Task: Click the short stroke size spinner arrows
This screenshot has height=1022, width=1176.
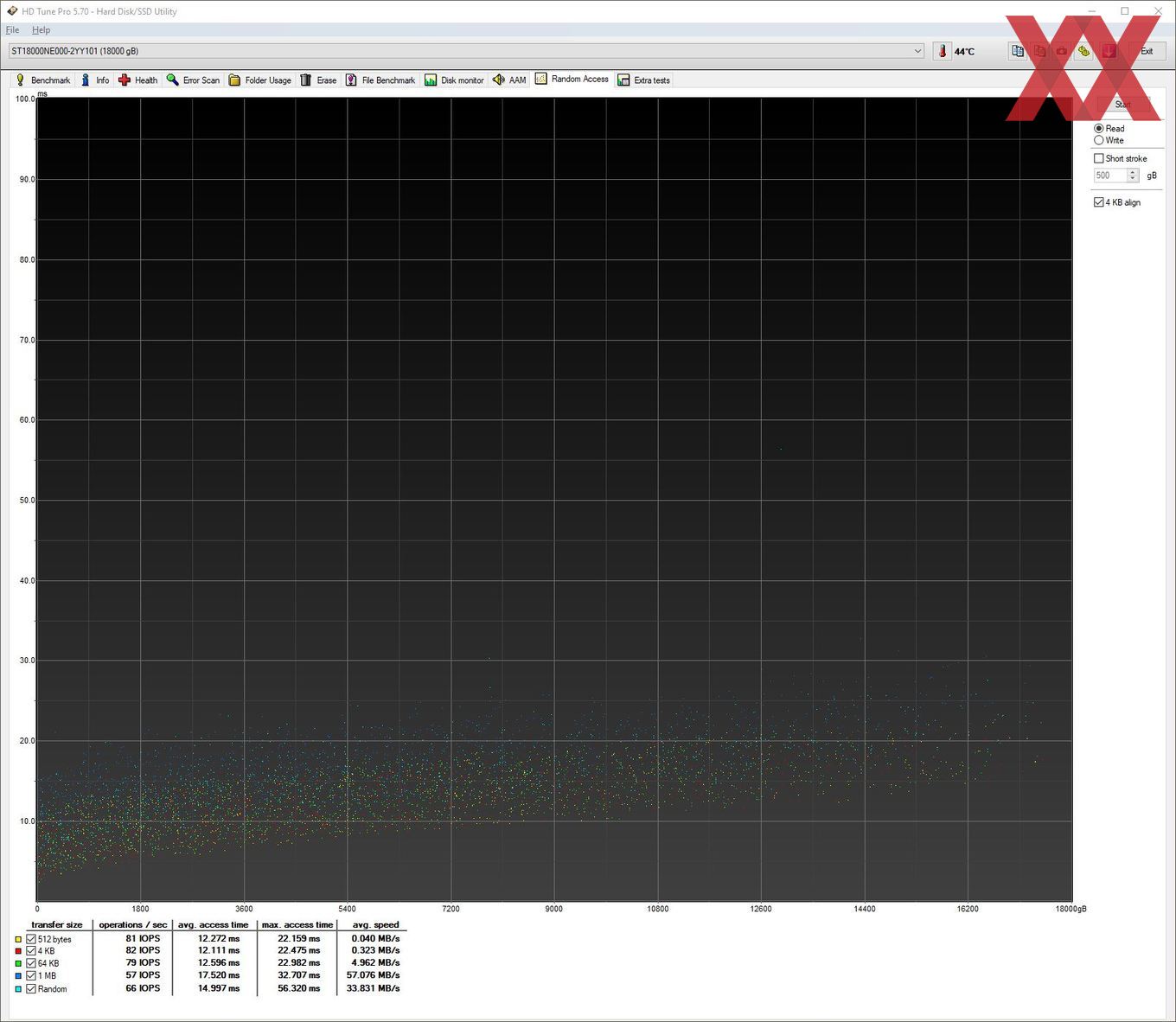Action: tap(1133, 176)
